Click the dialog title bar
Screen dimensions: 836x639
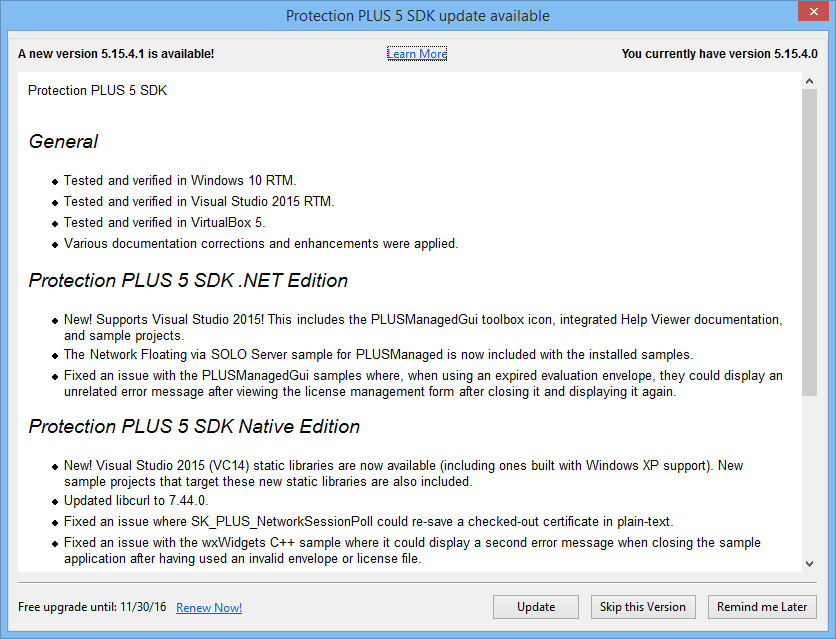click(x=418, y=15)
